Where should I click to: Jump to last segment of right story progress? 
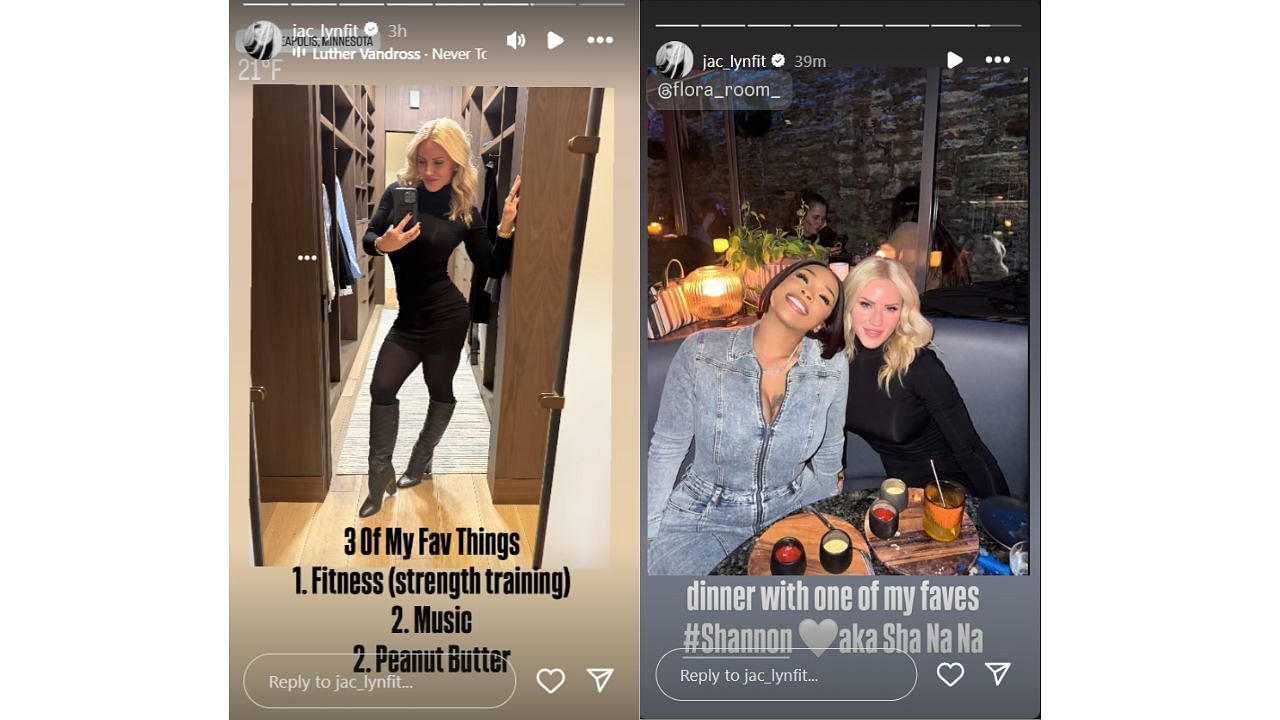tap(999, 25)
